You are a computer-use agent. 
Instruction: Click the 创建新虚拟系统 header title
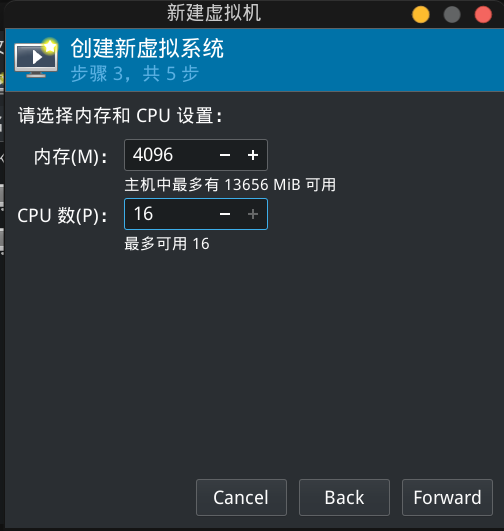coord(147,48)
